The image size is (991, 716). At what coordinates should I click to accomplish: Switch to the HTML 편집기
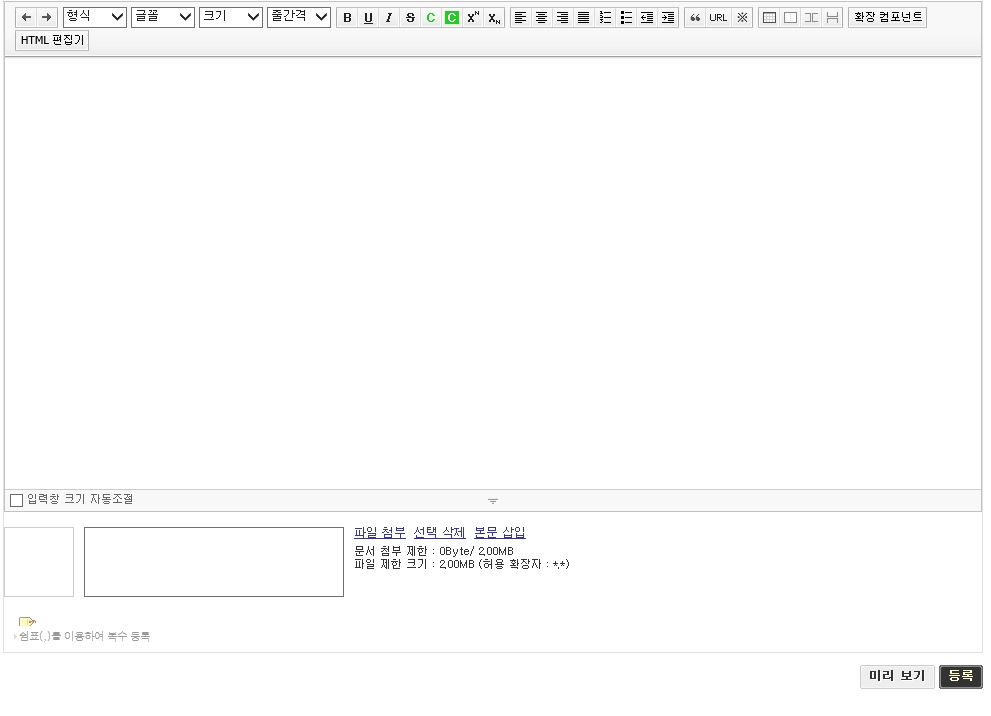[x=52, y=40]
